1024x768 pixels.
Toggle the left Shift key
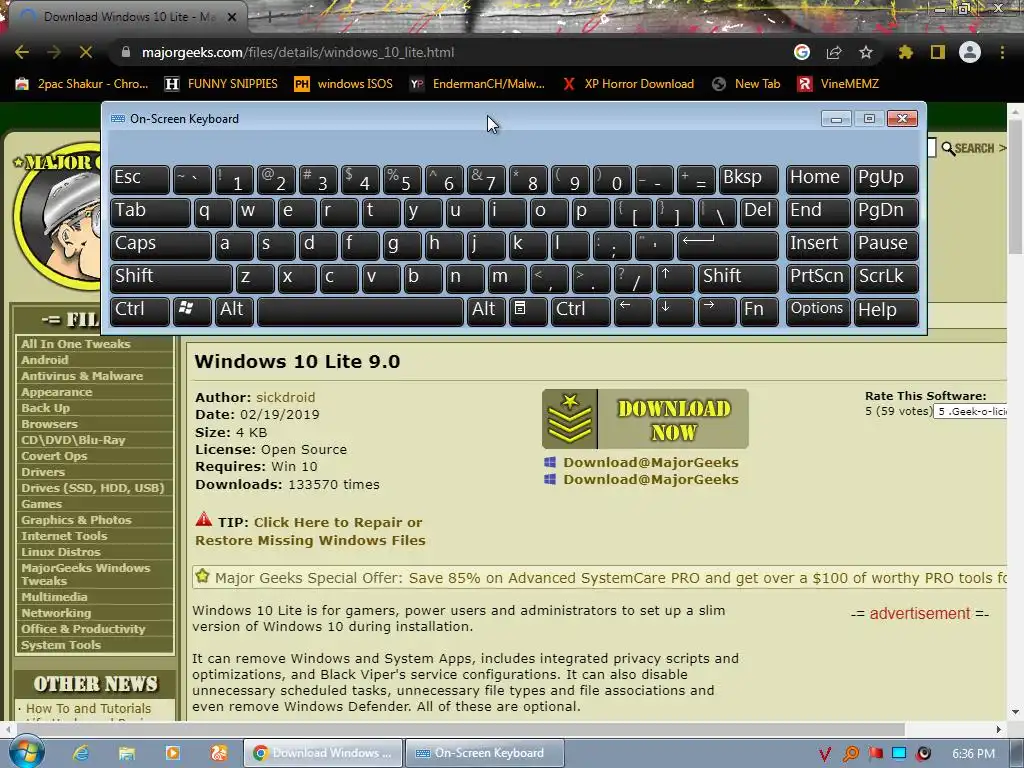[x=171, y=278]
